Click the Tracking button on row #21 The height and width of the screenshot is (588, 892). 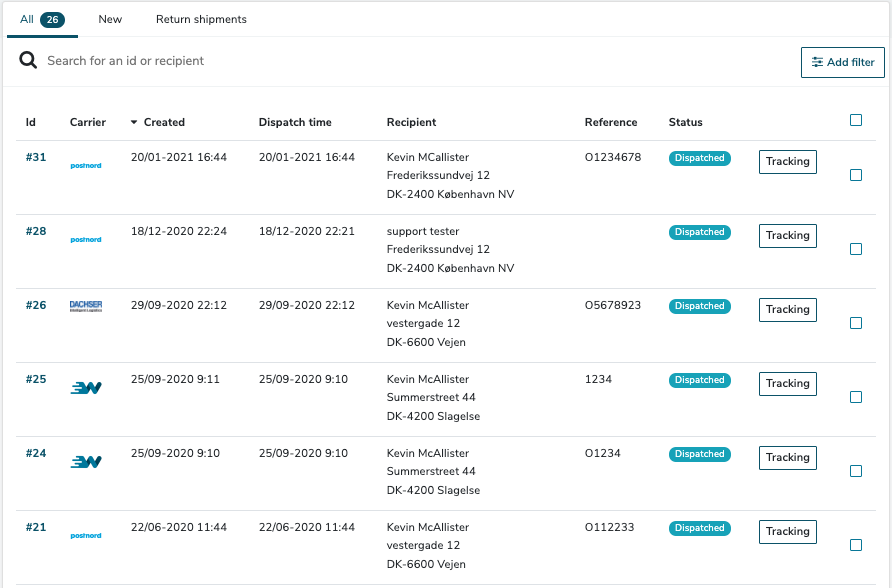click(x=787, y=531)
